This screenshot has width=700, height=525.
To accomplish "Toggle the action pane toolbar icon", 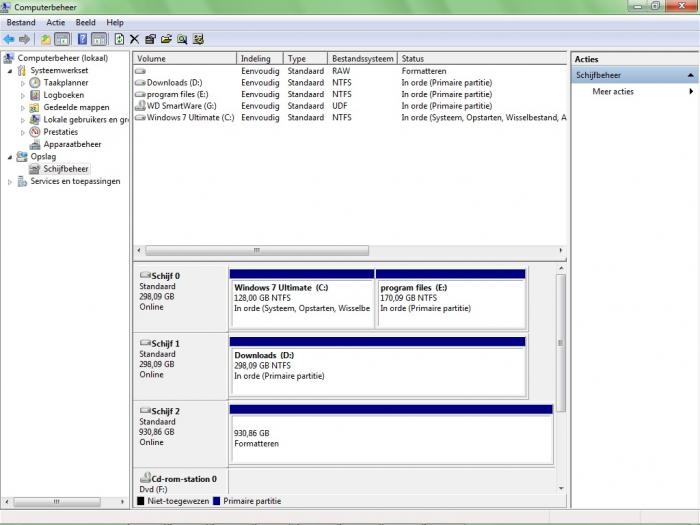I will point(99,39).
